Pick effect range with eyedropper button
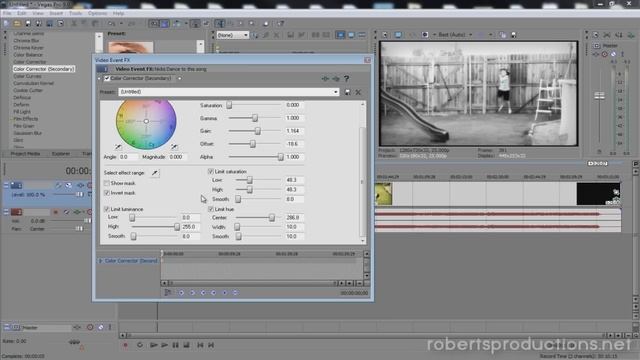 click(155, 173)
